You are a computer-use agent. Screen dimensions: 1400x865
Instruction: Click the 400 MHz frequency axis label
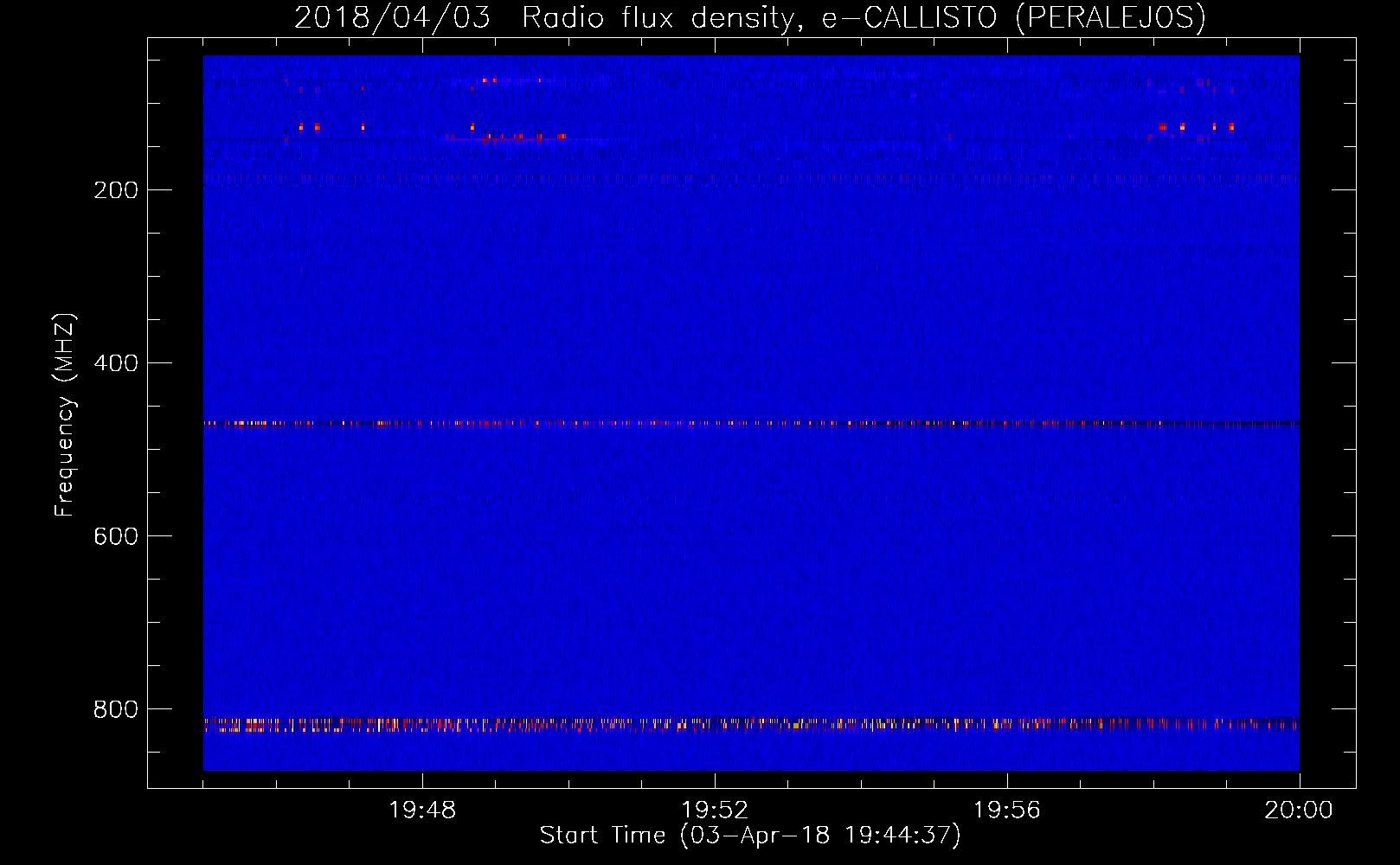[x=116, y=363]
